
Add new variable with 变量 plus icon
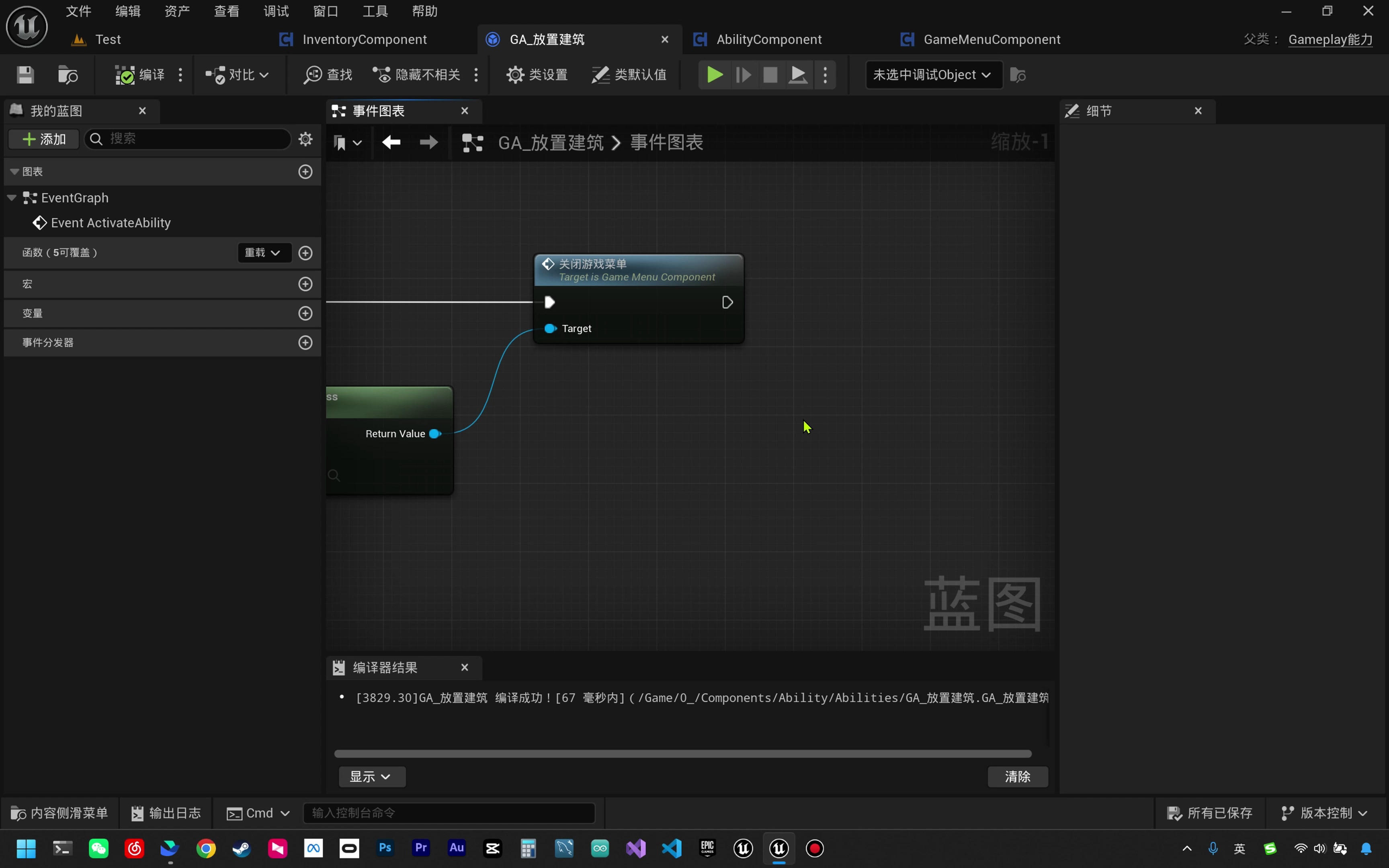point(305,313)
